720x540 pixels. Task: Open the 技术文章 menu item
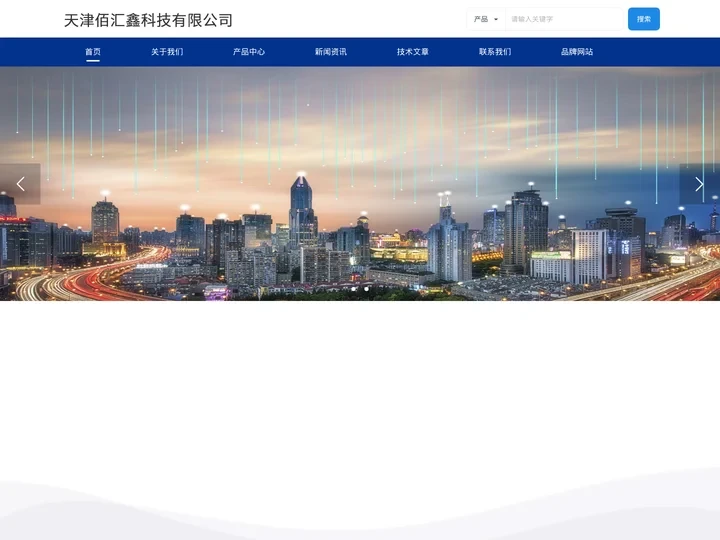pyautogui.click(x=413, y=52)
